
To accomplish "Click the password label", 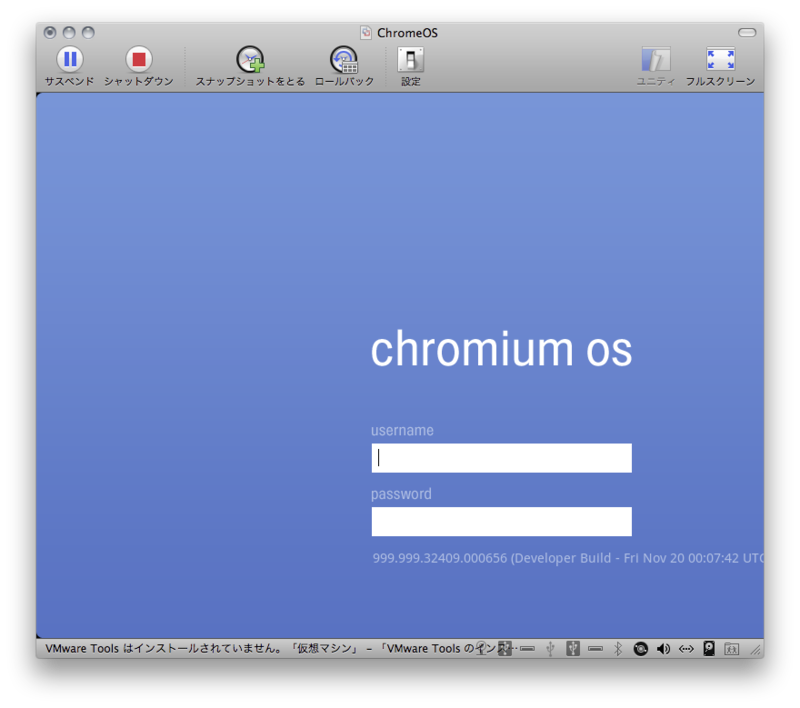I will (x=401, y=494).
